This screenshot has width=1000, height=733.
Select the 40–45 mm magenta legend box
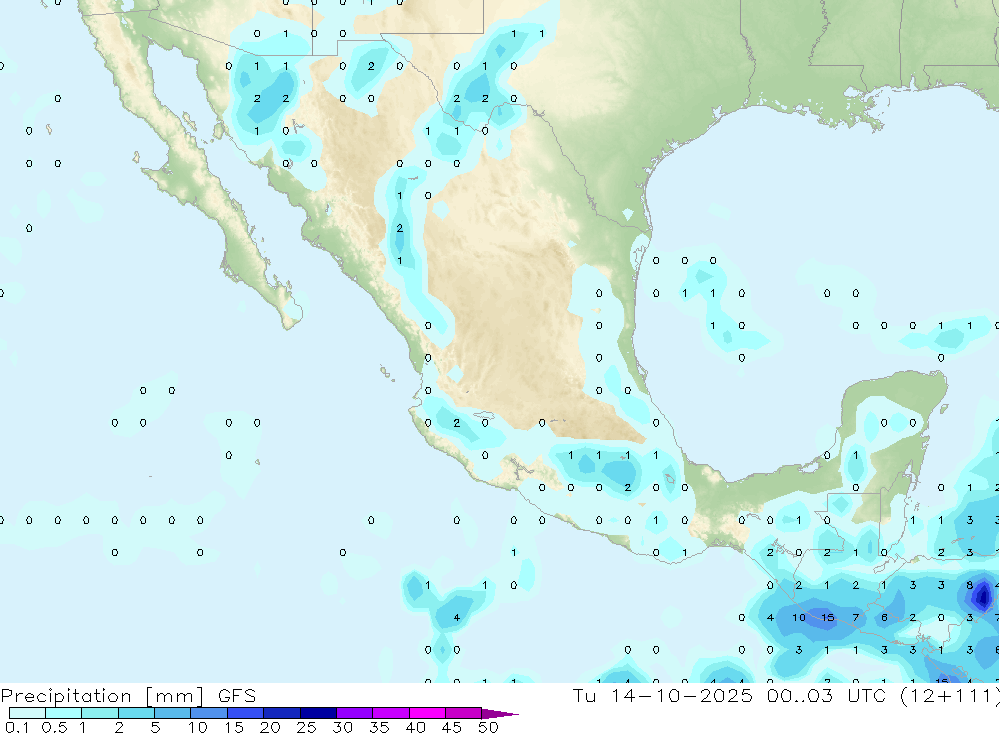coord(427,713)
